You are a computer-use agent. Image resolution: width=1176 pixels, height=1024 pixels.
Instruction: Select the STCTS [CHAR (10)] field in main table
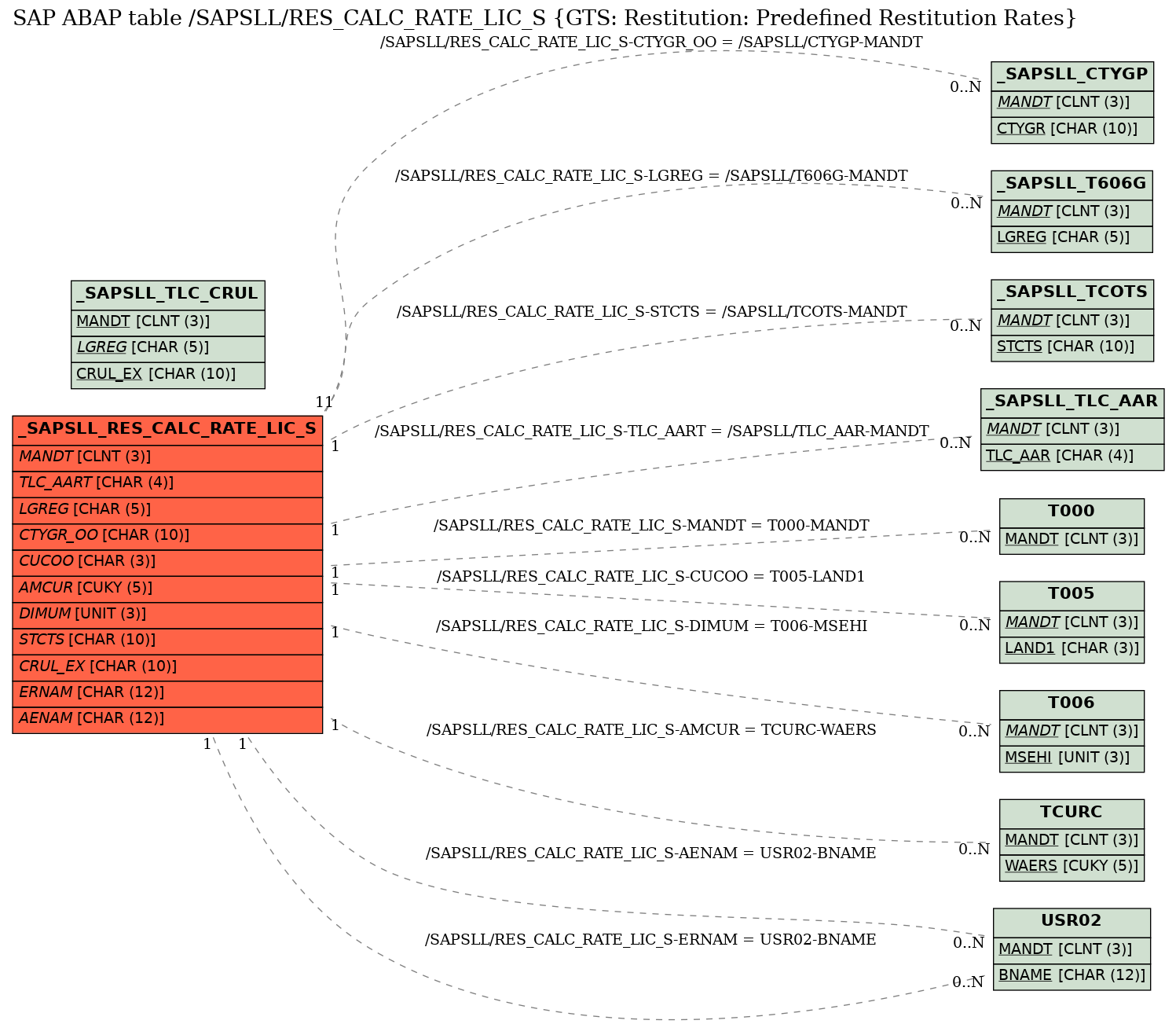(x=167, y=641)
